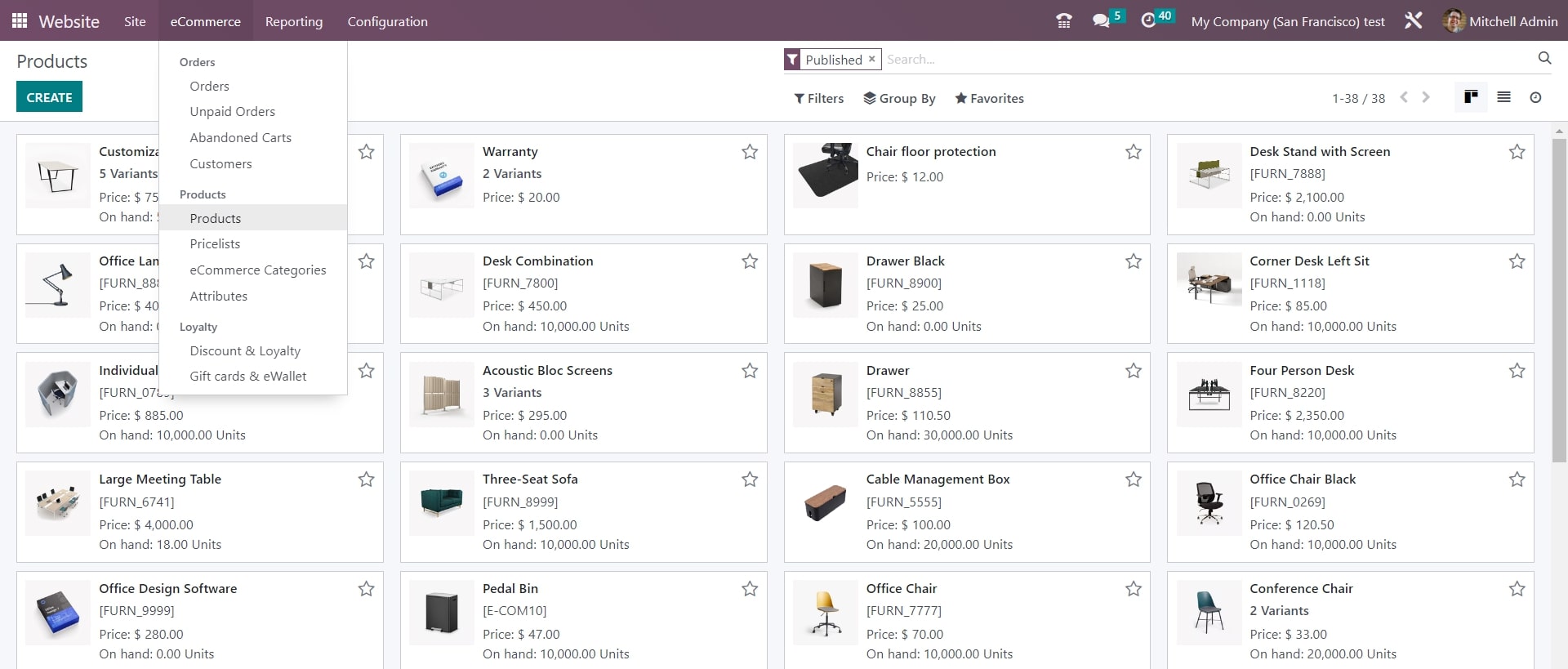Expand the Filters dropdown
This screenshot has height=669, width=1568.
818,98
